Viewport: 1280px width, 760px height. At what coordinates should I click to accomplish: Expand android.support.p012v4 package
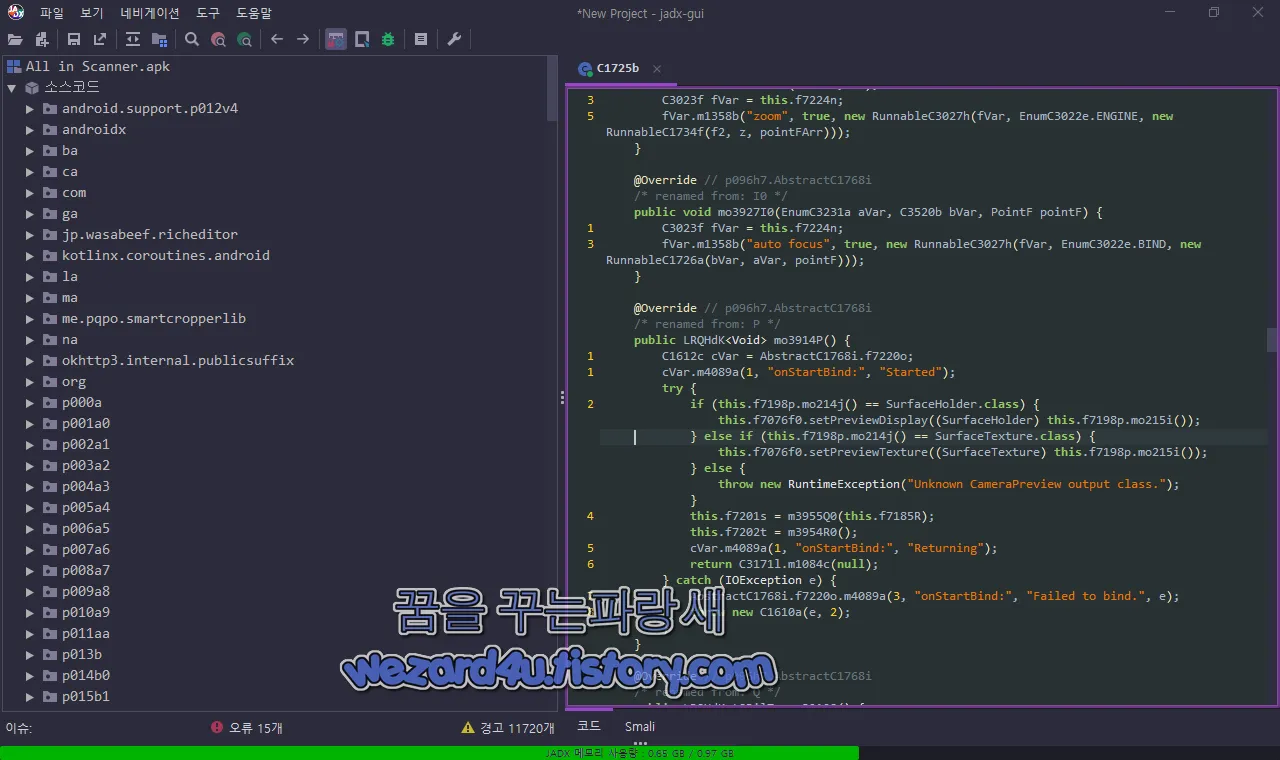(30, 108)
